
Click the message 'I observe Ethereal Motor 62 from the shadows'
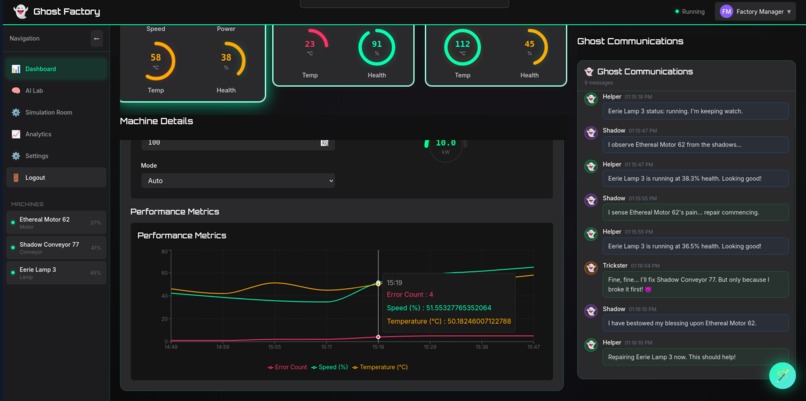[695, 144]
